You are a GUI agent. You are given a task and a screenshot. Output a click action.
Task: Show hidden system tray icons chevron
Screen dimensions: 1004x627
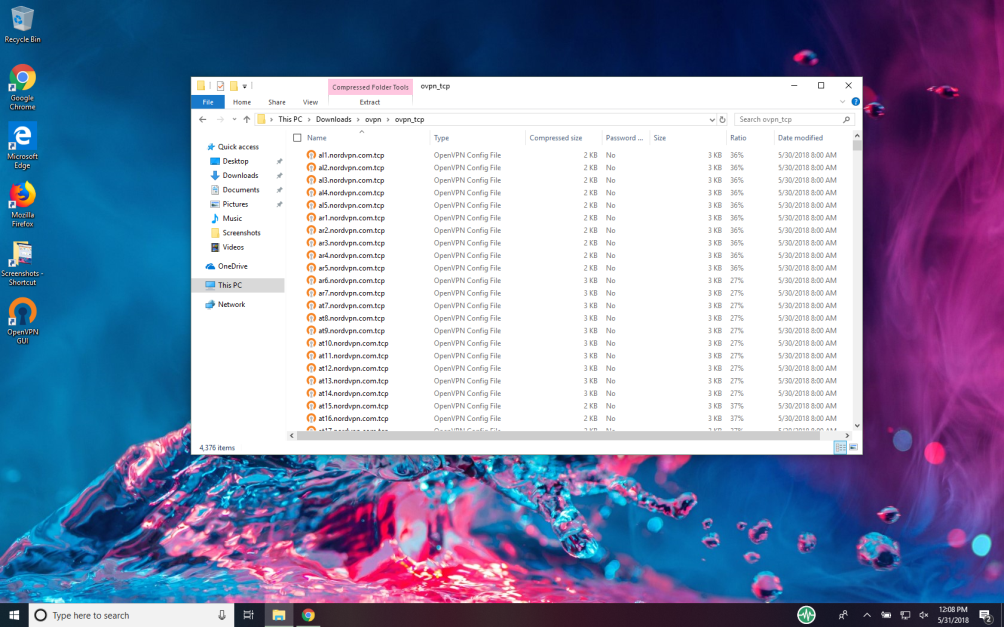point(867,615)
